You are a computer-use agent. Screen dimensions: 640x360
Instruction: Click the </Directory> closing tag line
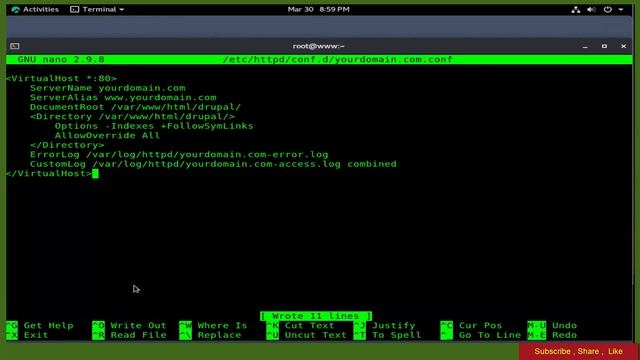(67, 145)
